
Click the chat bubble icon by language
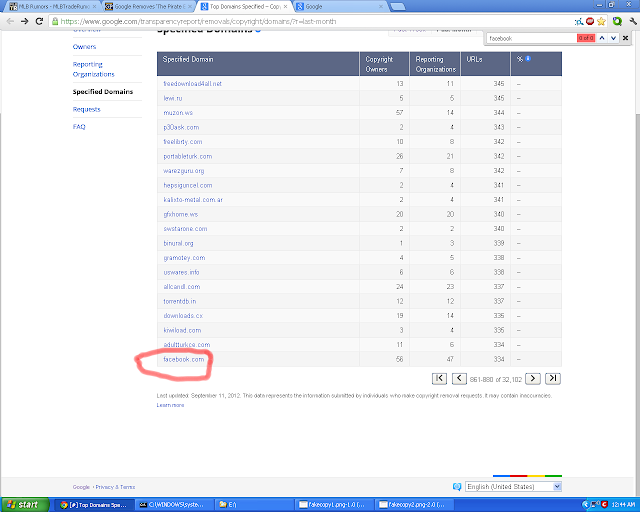(457, 486)
